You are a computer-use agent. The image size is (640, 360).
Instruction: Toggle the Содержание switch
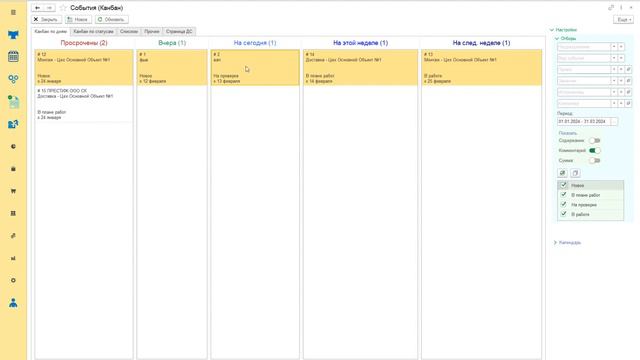594,140
